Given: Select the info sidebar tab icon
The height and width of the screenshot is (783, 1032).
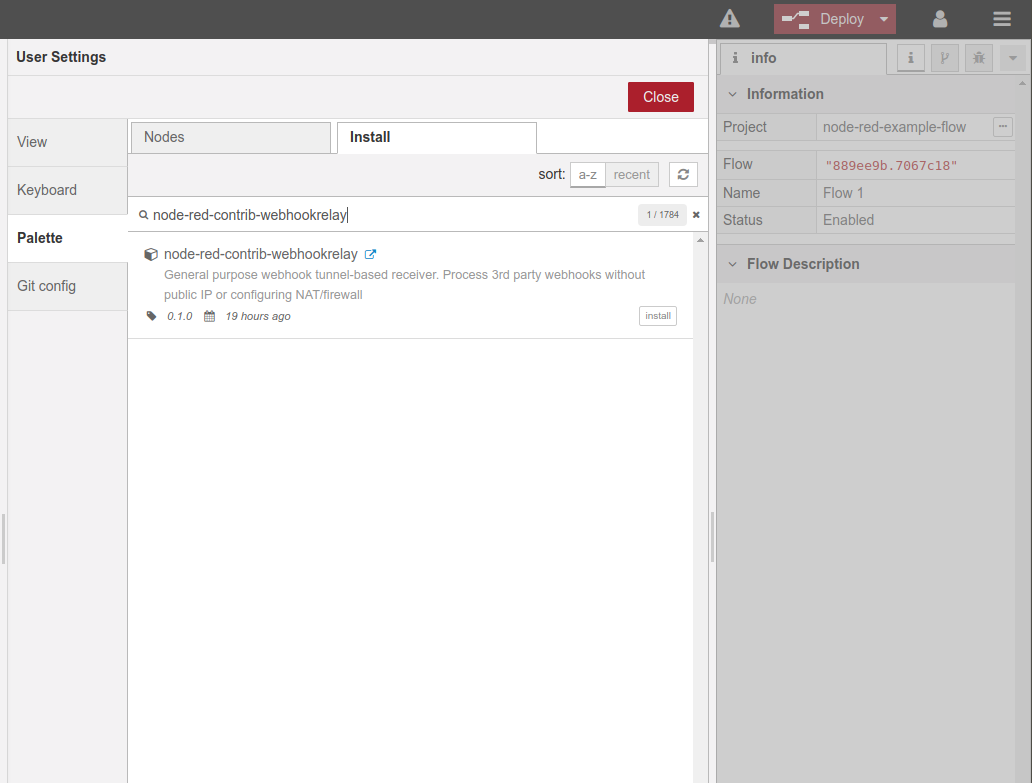Looking at the screenshot, I should pyautogui.click(x=910, y=58).
